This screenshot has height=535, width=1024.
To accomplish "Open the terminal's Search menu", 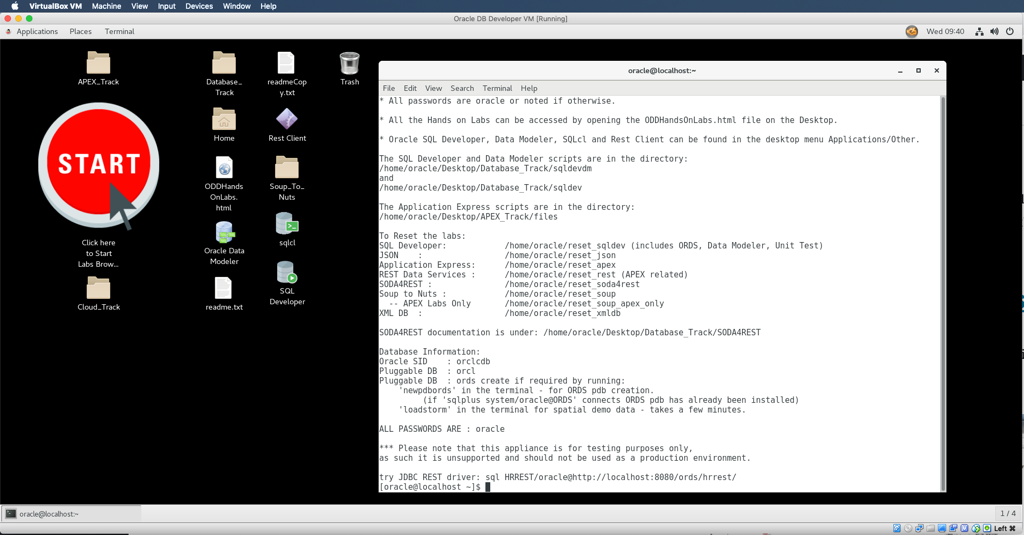I will point(462,88).
